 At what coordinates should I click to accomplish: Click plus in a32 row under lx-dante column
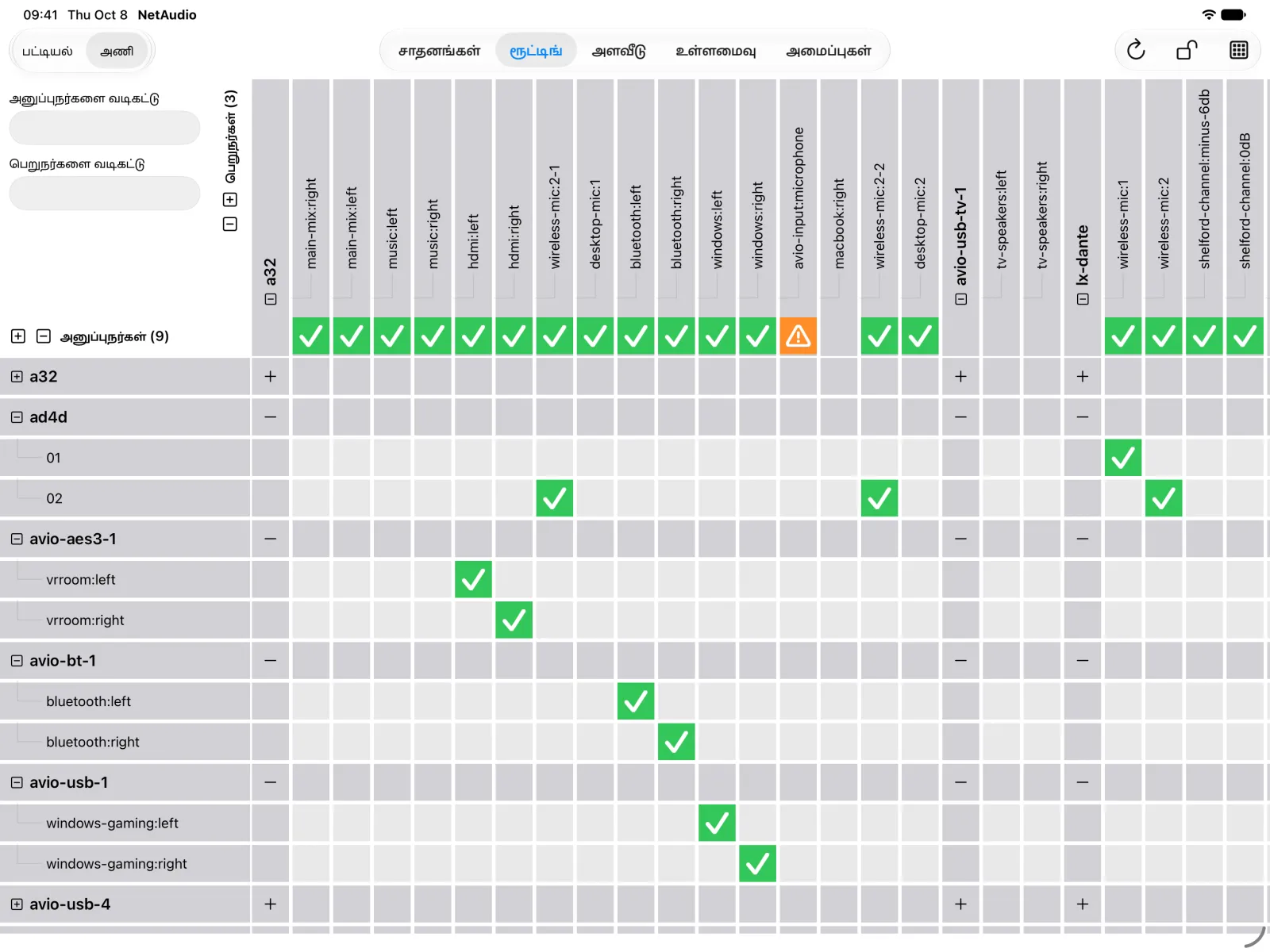click(1083, 376)
